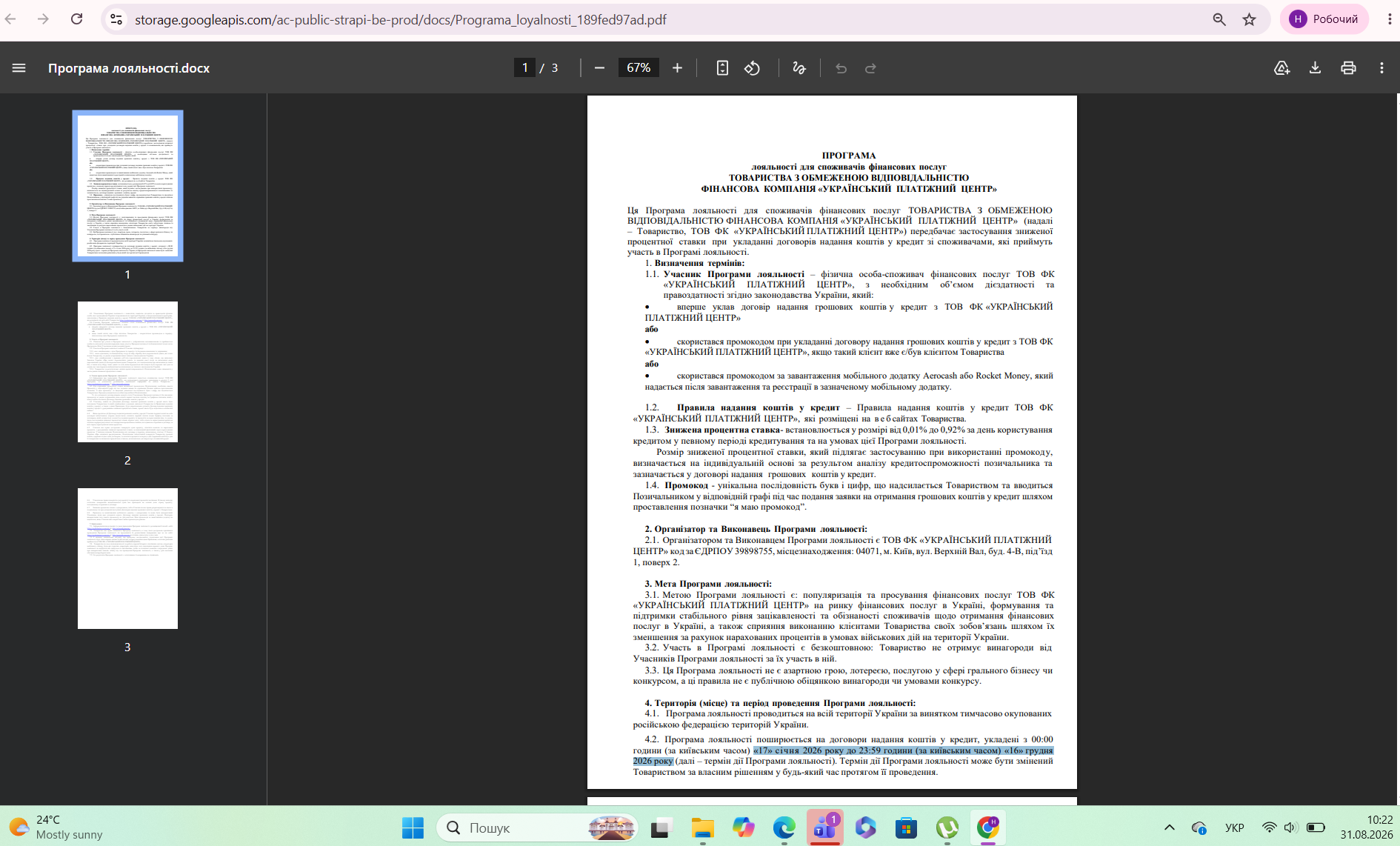Reload the current page

(x=76, y=19)
